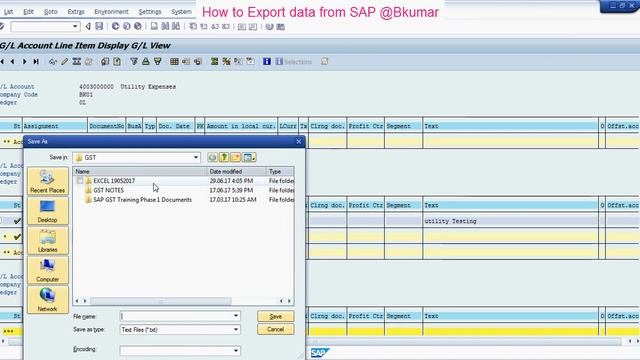The height and width of the screenshot is (360, 640).
Task: Click the Find binoculars icon
Action: pyautogui.click(x=165, y=27)
